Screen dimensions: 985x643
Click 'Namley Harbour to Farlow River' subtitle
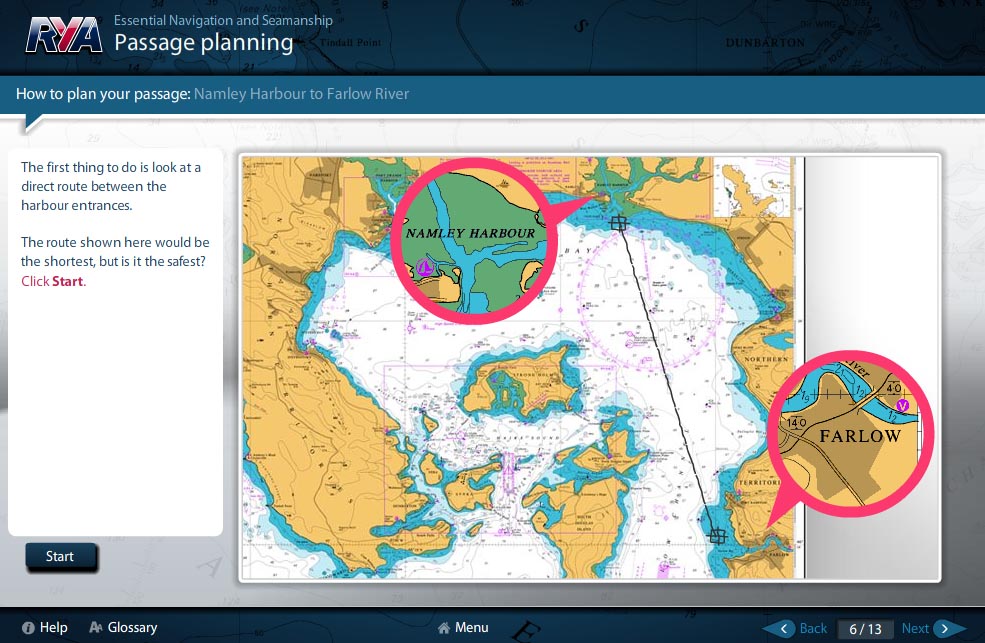tap(302, 94)
